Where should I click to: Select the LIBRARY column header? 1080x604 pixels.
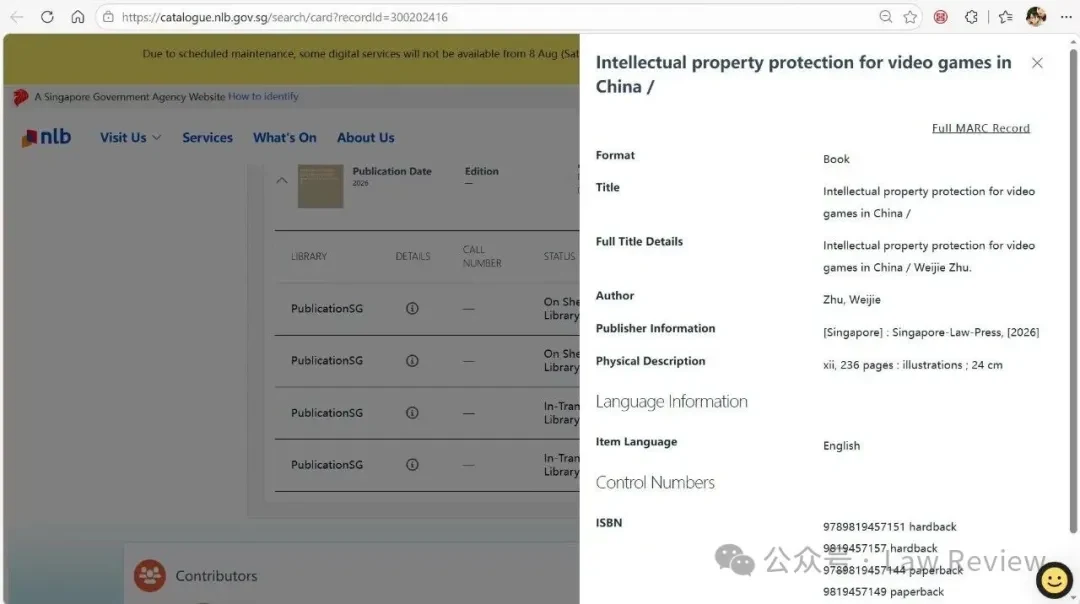click(x=309, y=256)
